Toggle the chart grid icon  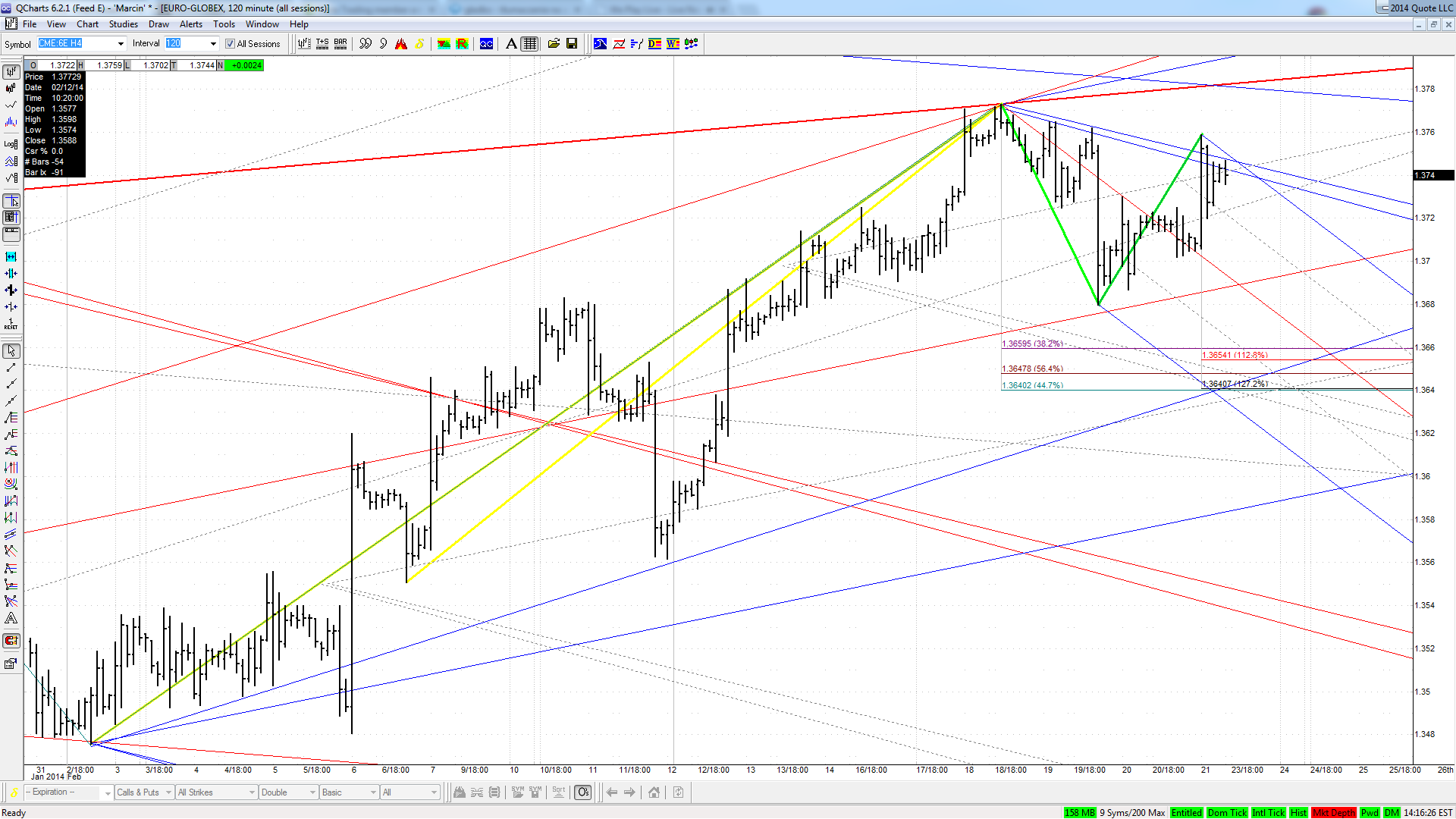click(530, 44)
